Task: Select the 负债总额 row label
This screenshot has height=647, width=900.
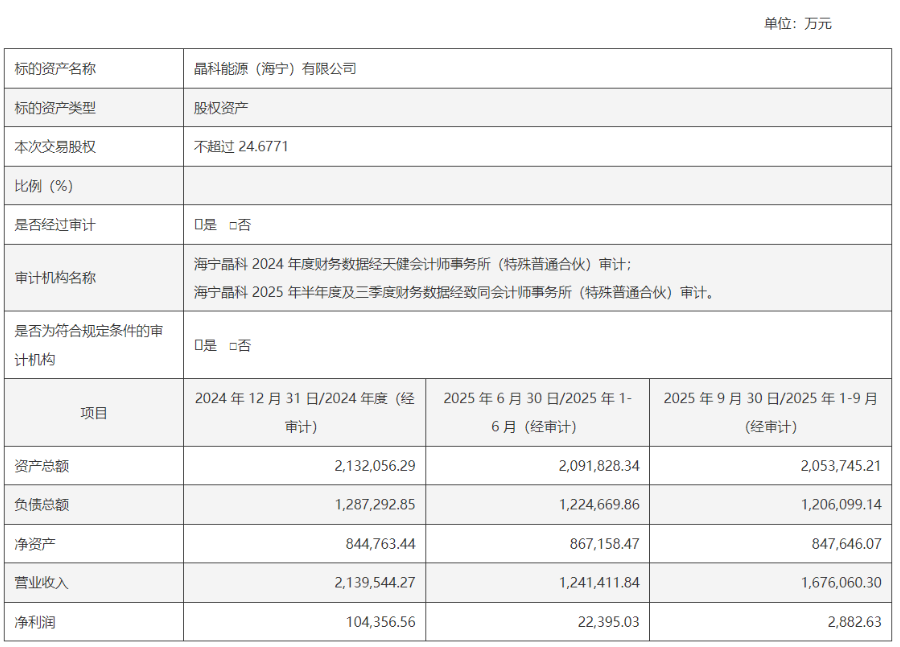Action: tap(42, 505)
